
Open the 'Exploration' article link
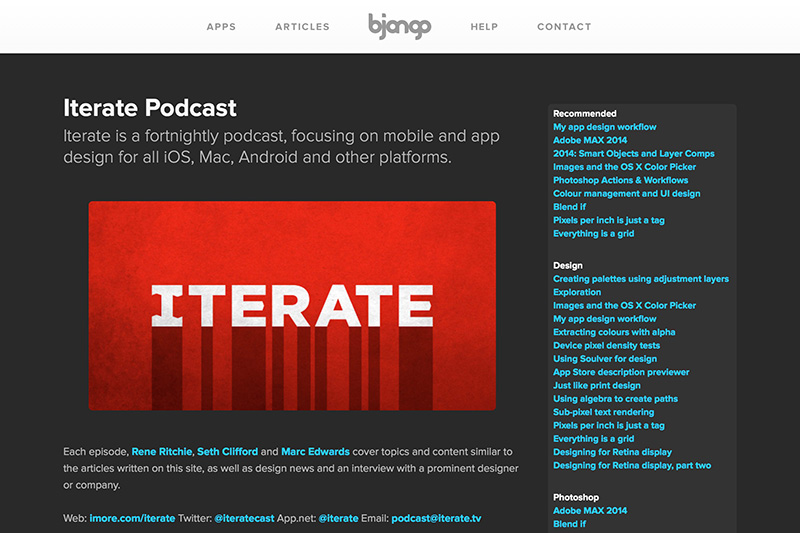click(577, 292)
